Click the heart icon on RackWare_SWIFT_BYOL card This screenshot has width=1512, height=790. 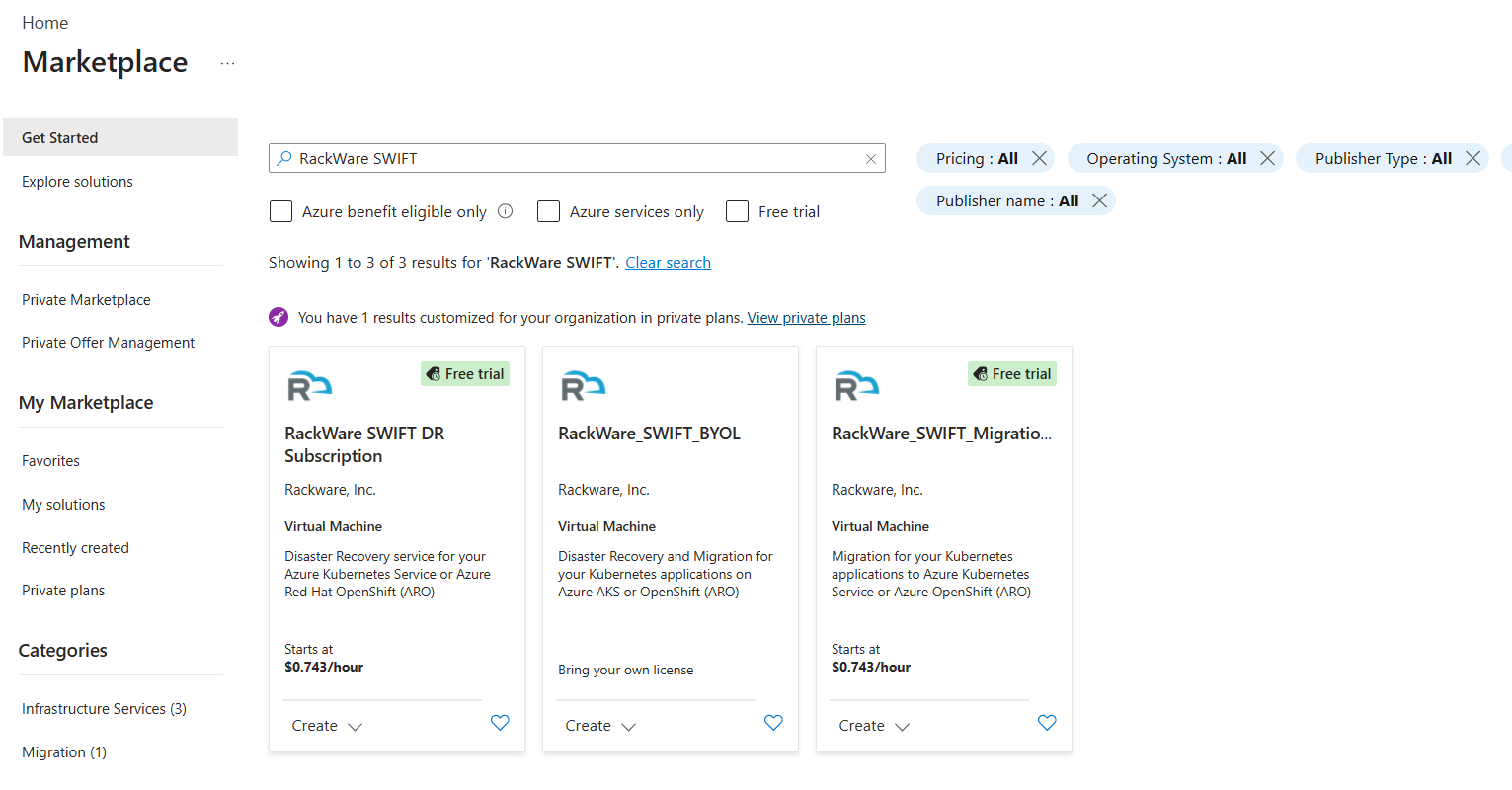[773, 723]
